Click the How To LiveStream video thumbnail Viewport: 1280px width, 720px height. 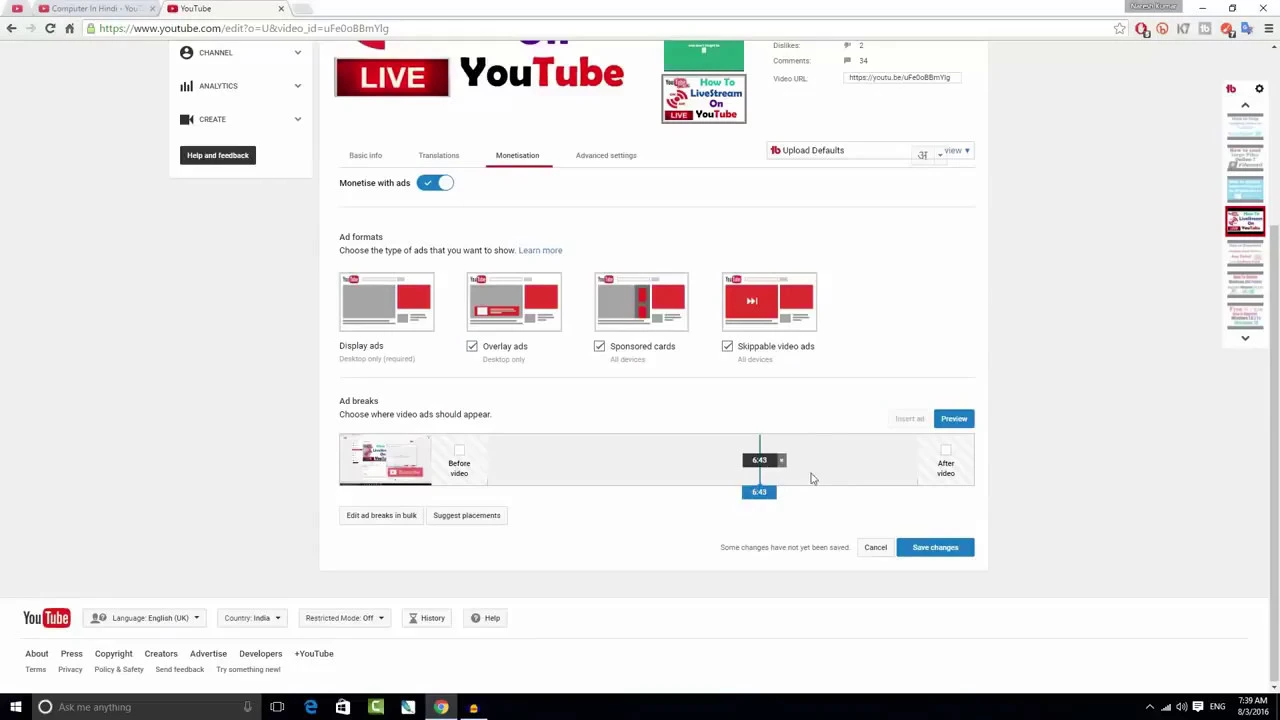click(x=704, y=99)
